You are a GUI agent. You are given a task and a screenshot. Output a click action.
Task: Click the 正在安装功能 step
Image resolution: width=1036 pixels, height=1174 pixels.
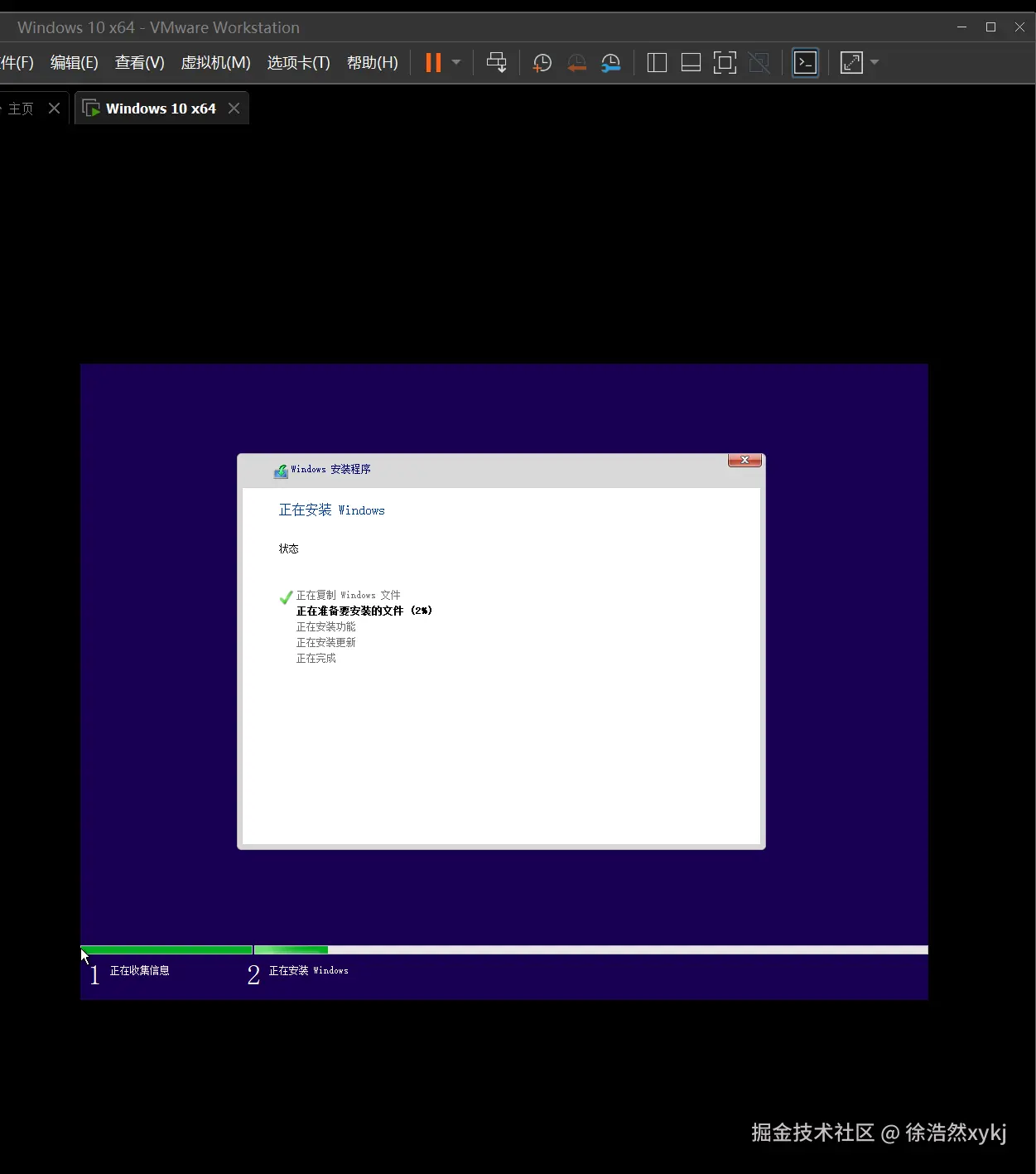click(x=325, y=627)
